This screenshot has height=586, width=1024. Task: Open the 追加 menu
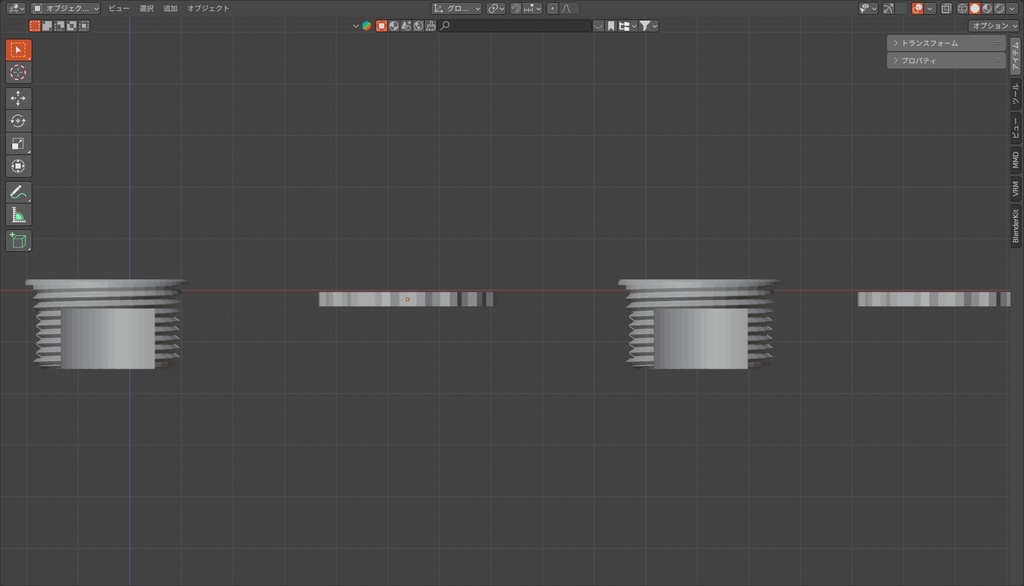click(170, 8)
